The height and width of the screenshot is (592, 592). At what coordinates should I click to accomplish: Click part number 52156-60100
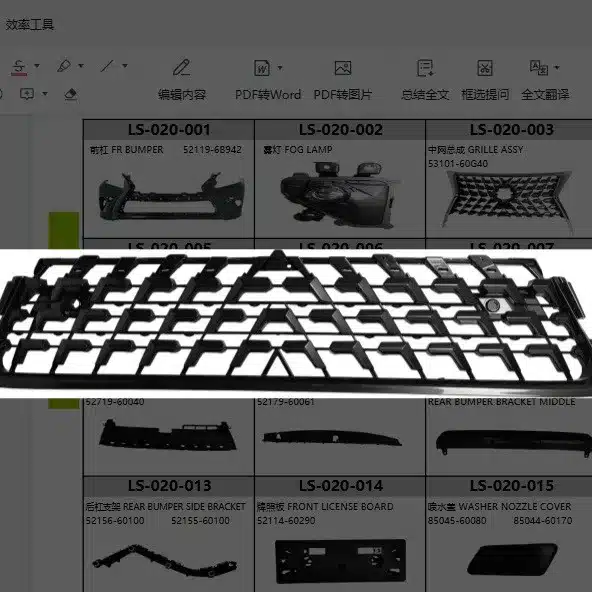click(115, 521)
